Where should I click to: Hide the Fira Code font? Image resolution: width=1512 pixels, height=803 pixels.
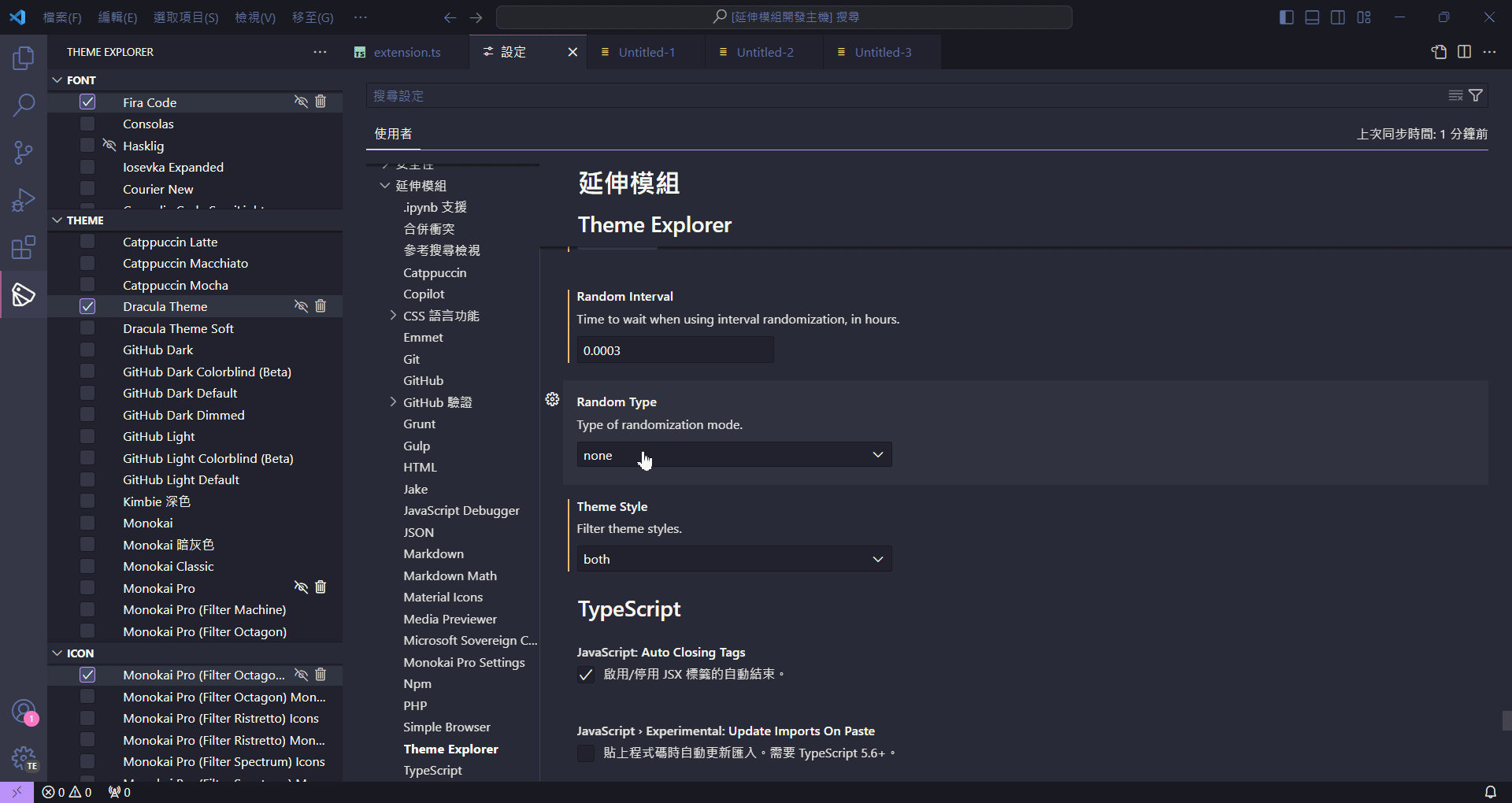301,102
